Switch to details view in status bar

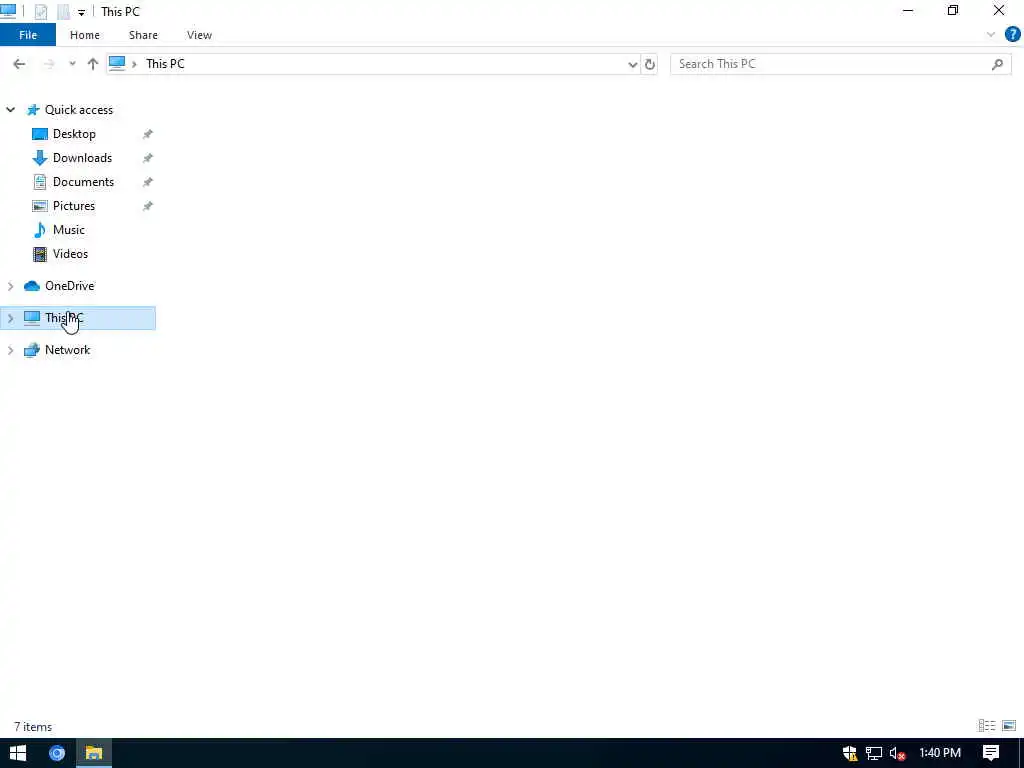987,726
